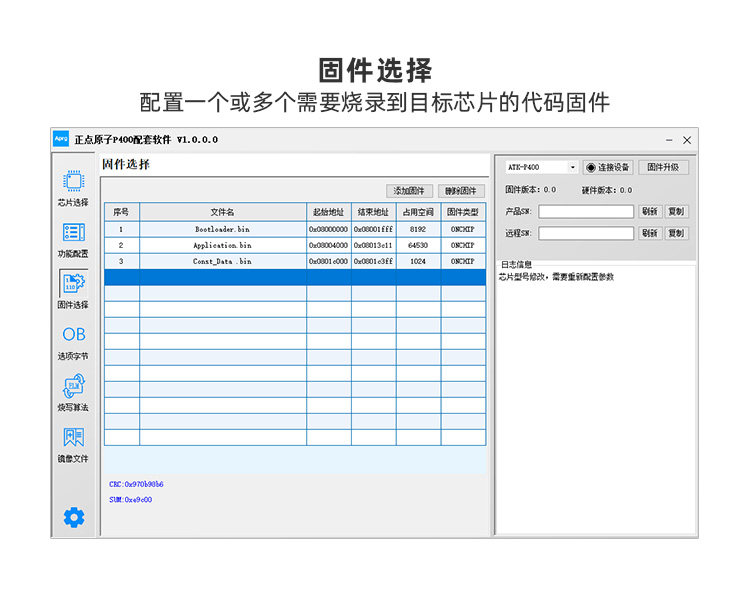Click the 1024 size cell
Screen dimensions: 750x598
coord(418,261)
